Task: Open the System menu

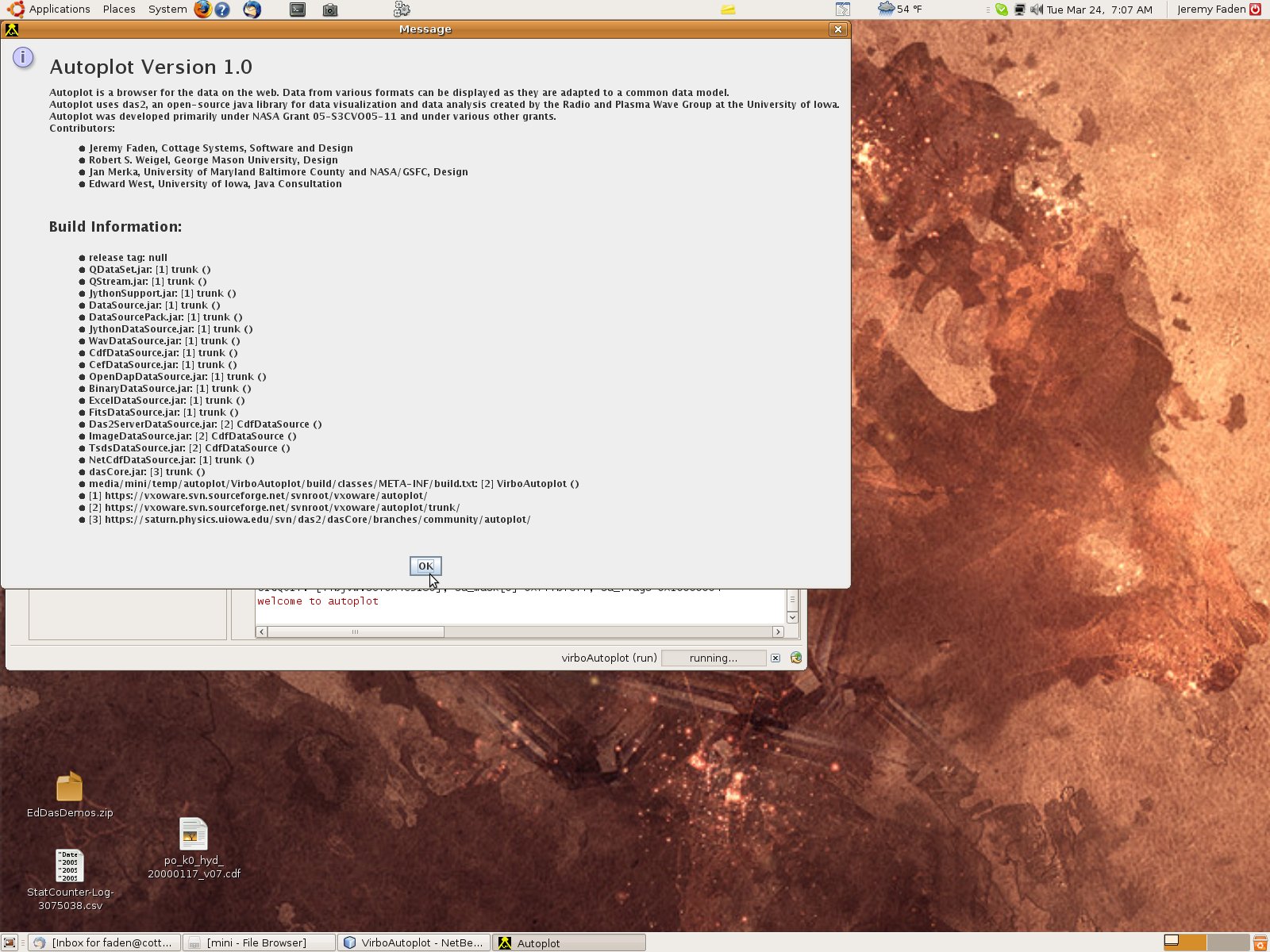Action: [167, 9]
